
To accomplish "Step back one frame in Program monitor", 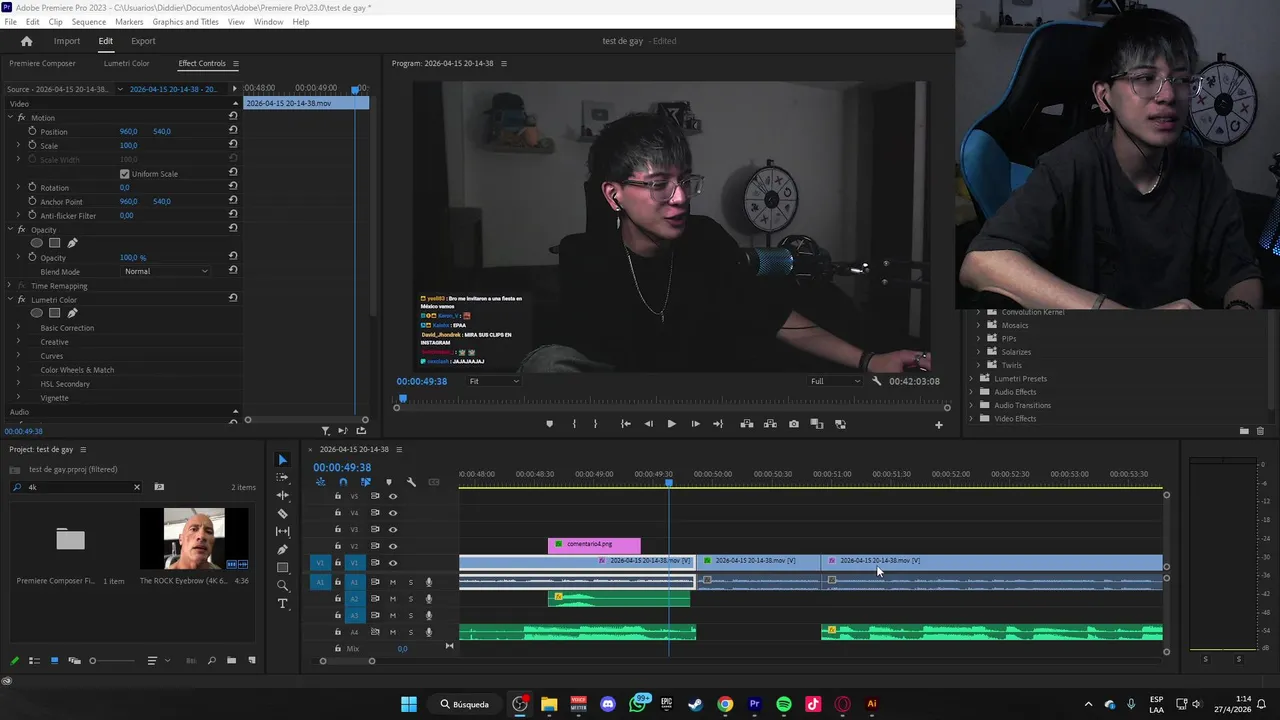I will 648,424.
